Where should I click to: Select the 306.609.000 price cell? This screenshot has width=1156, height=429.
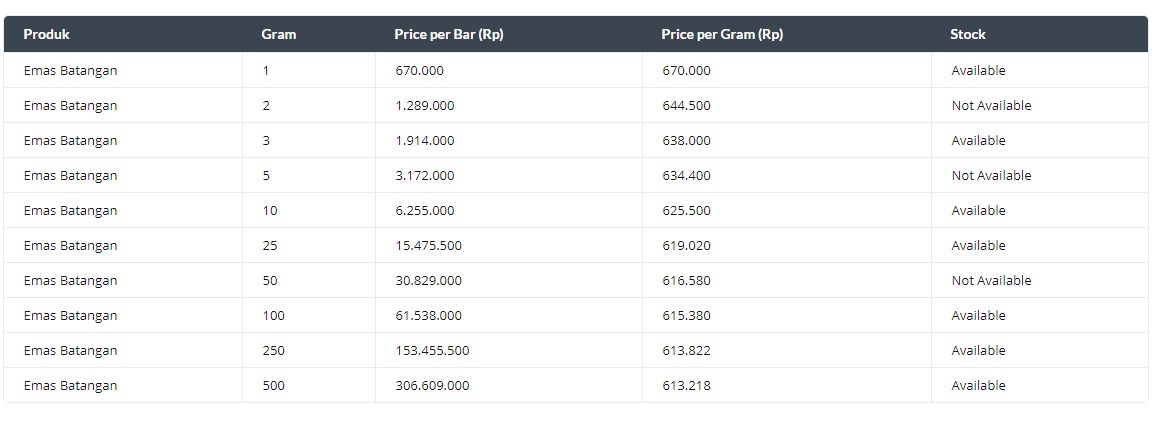[x=432, y=386]
